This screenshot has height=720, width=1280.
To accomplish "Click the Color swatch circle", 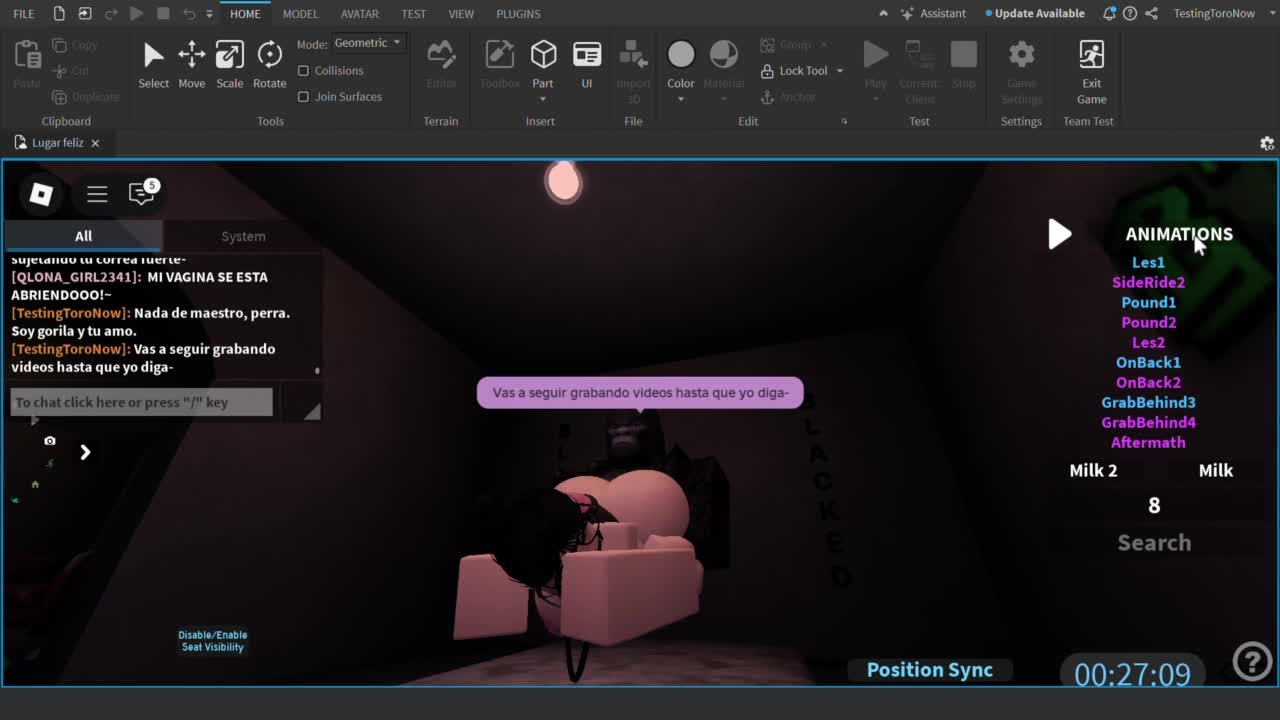I will click(x=681, y=54).
